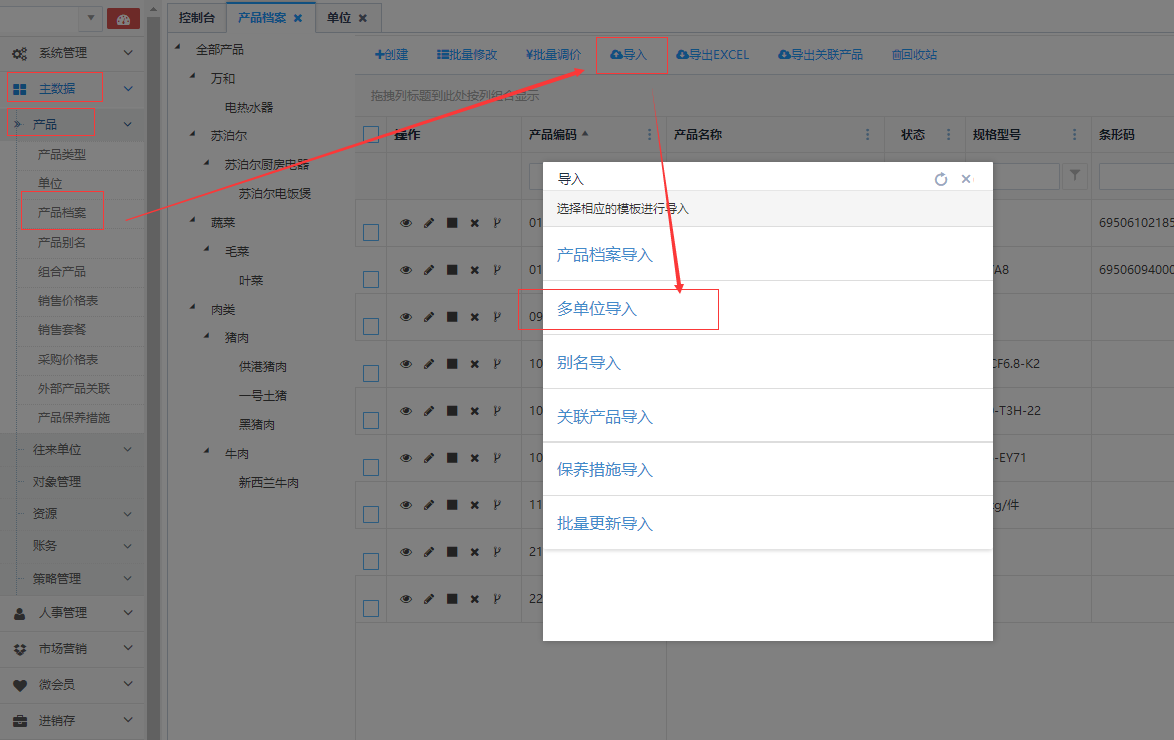
Task: Check the first product row checkbox
Action: pos(371,232)
